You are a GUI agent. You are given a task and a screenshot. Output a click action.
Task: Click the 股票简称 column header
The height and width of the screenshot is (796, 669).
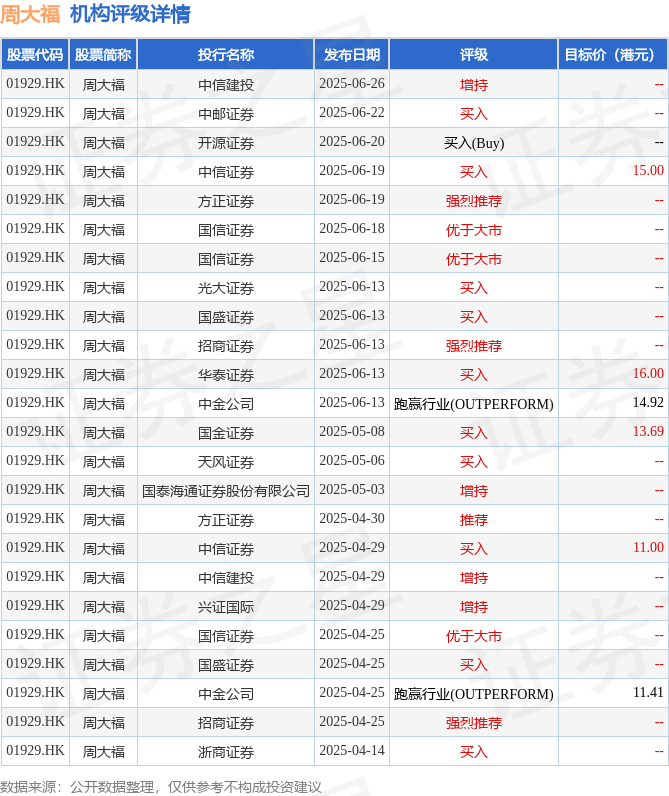(x=103, y=54)
